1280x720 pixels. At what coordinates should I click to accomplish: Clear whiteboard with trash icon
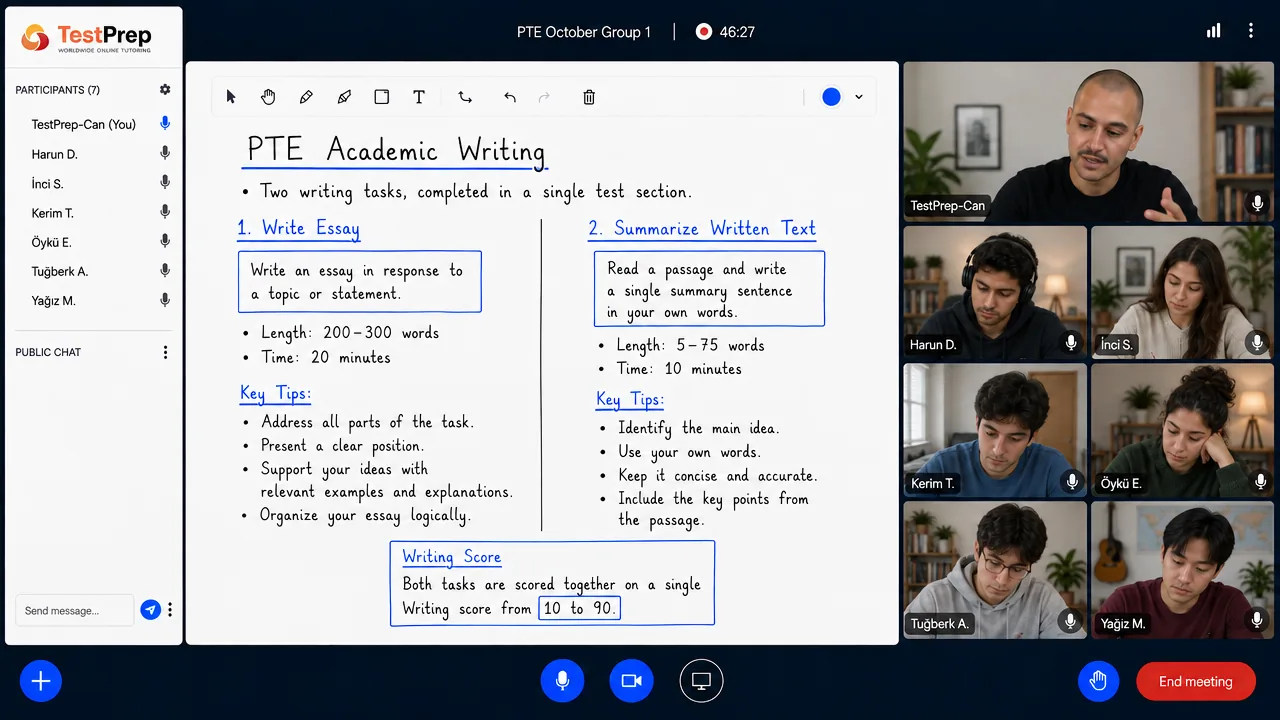click(x=589, y=97)
